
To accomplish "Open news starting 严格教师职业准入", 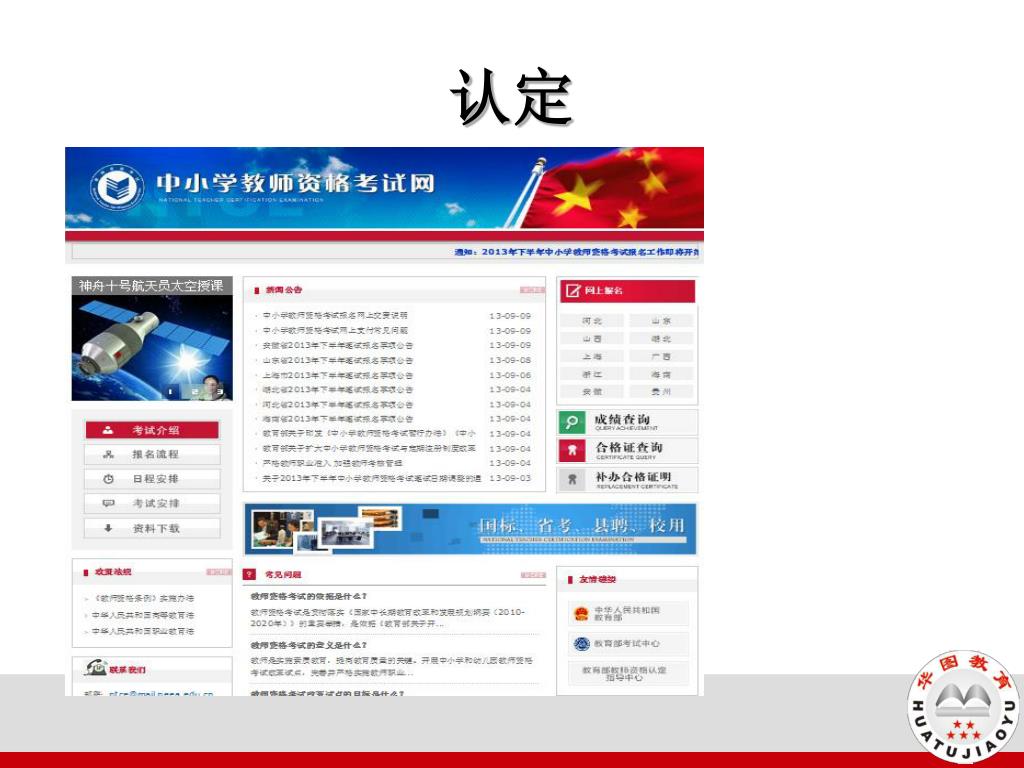I will [332, 463].
